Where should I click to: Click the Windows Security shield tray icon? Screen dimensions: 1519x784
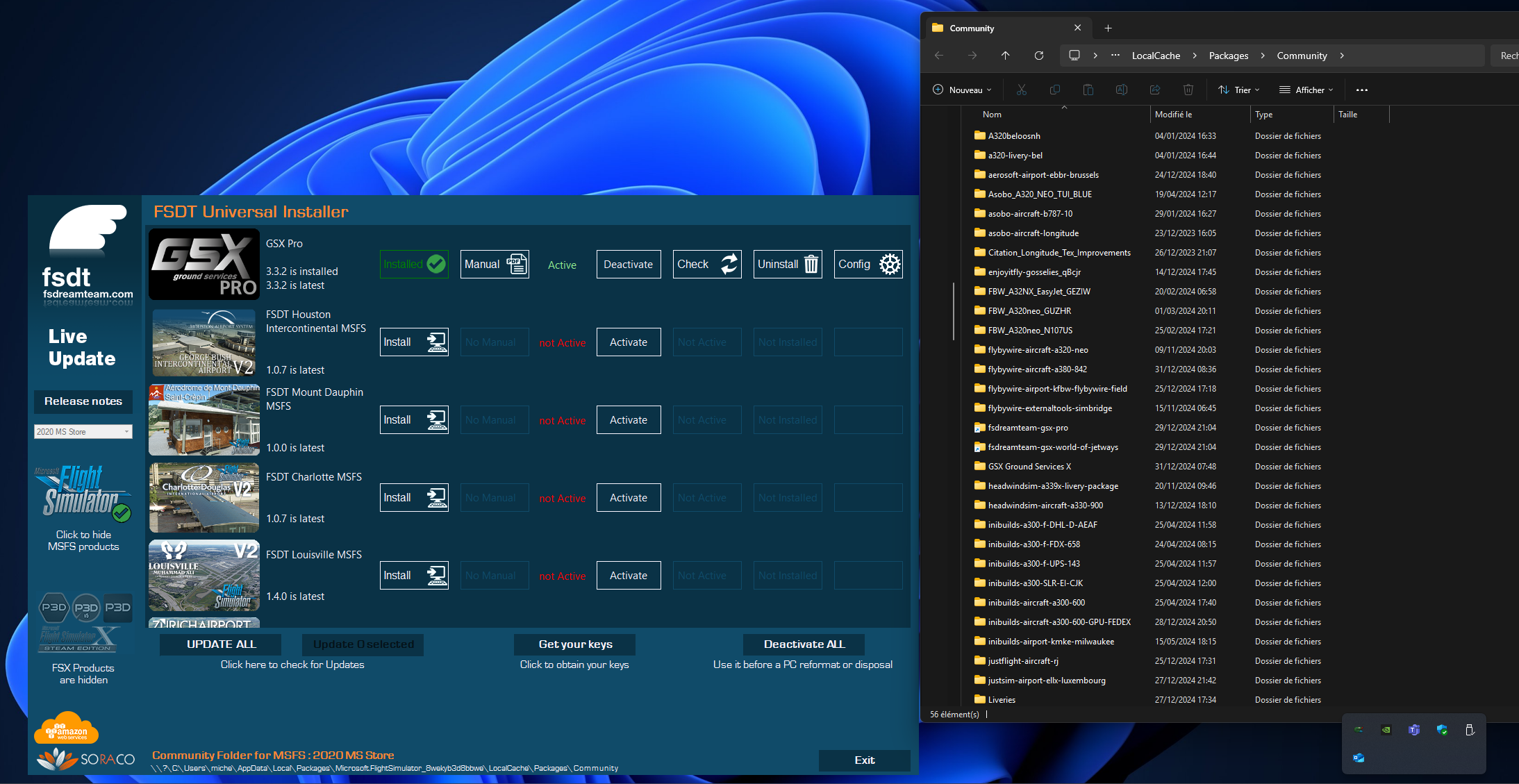click(x=1442, y=730)
